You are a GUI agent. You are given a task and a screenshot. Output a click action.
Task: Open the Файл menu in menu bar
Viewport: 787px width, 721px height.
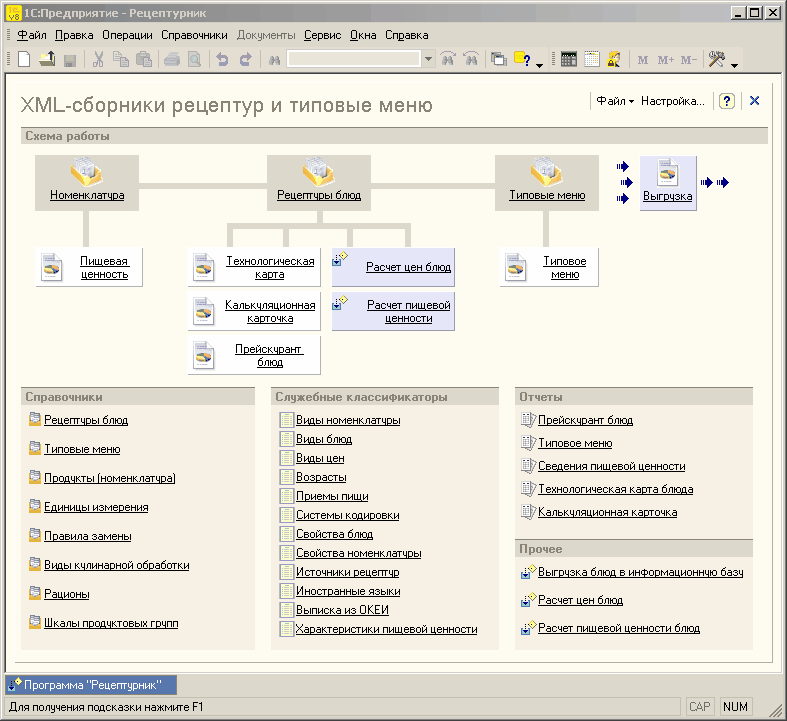32,35
